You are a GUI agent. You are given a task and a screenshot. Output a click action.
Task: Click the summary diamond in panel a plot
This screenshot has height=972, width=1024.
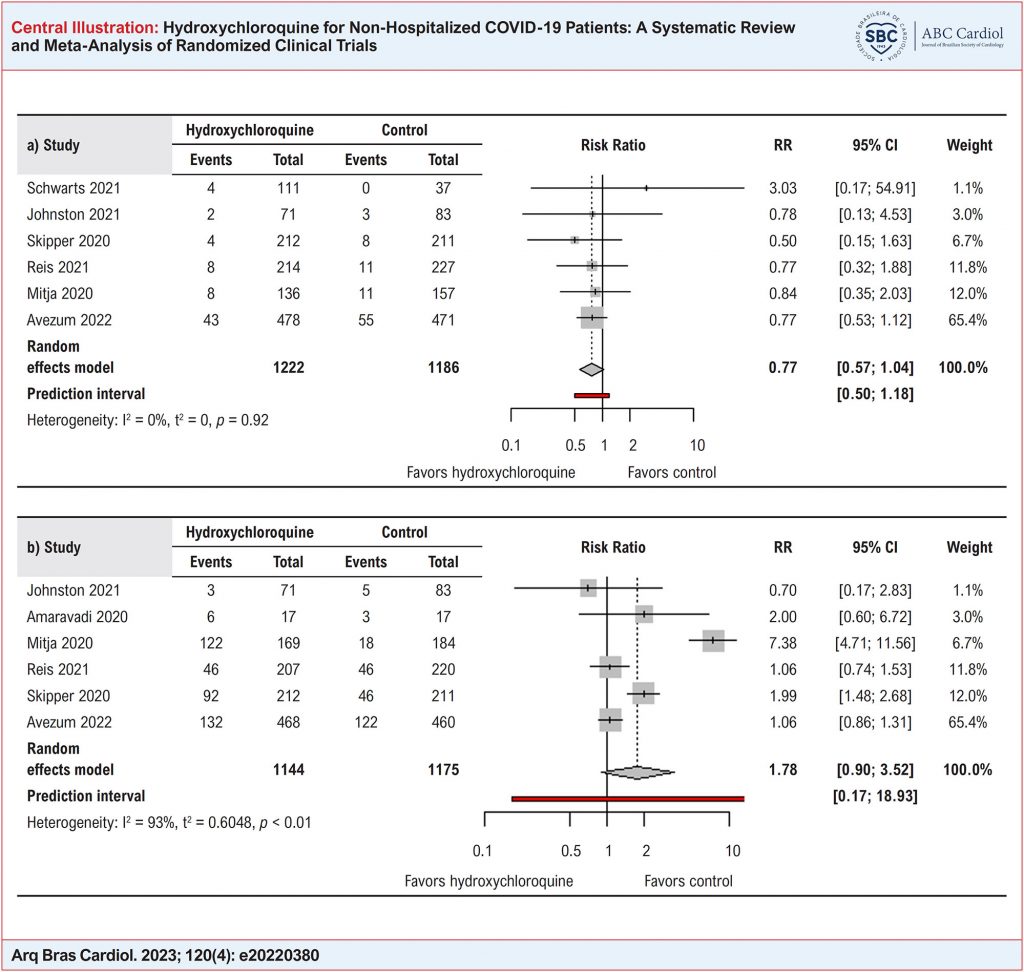click(x=592, y=369)
